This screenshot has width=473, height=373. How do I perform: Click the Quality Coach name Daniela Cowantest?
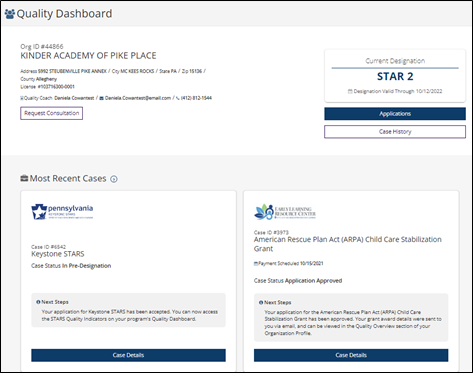click(x=74, y=98)
